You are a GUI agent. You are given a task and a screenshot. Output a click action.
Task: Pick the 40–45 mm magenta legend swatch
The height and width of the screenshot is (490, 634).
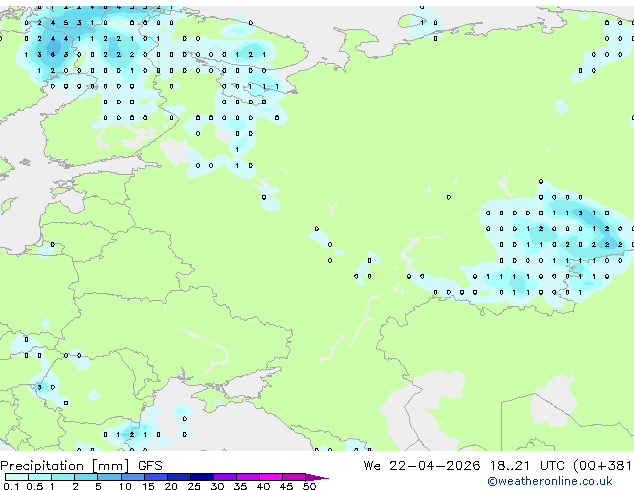(x=271, y=477)
